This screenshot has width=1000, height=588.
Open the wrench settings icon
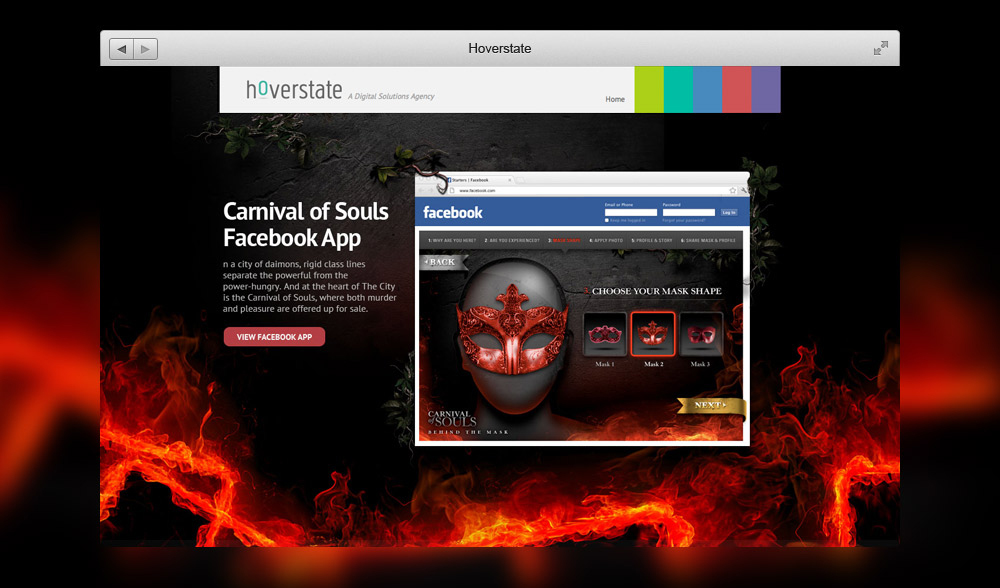743,190
